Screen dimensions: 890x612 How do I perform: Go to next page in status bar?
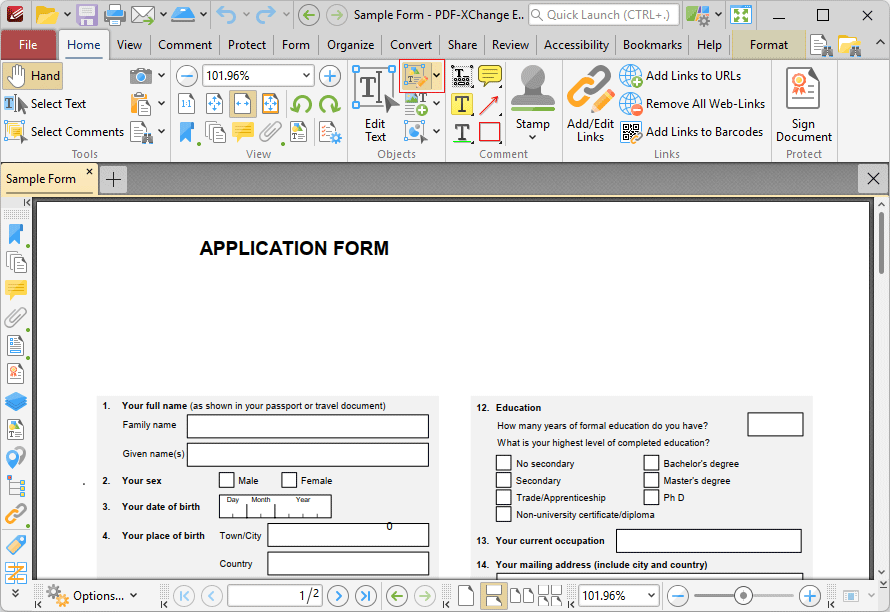[x=338, y=596]
